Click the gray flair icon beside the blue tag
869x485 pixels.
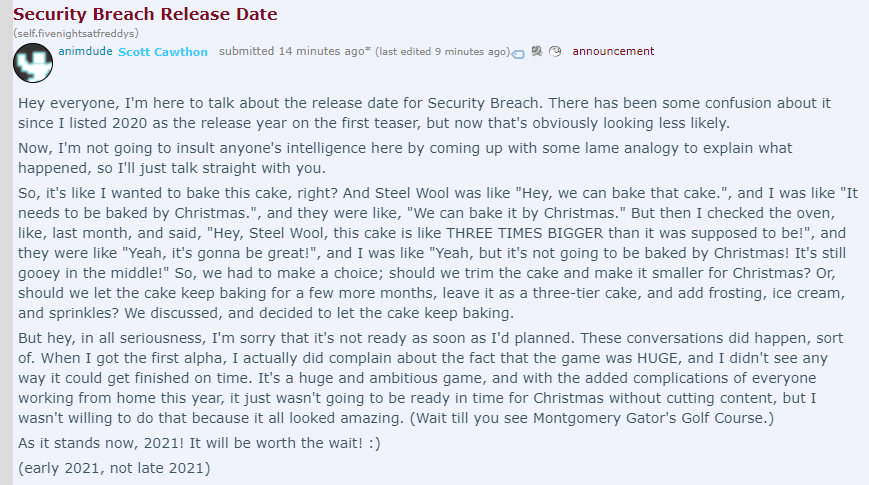(x=537, y=51)
